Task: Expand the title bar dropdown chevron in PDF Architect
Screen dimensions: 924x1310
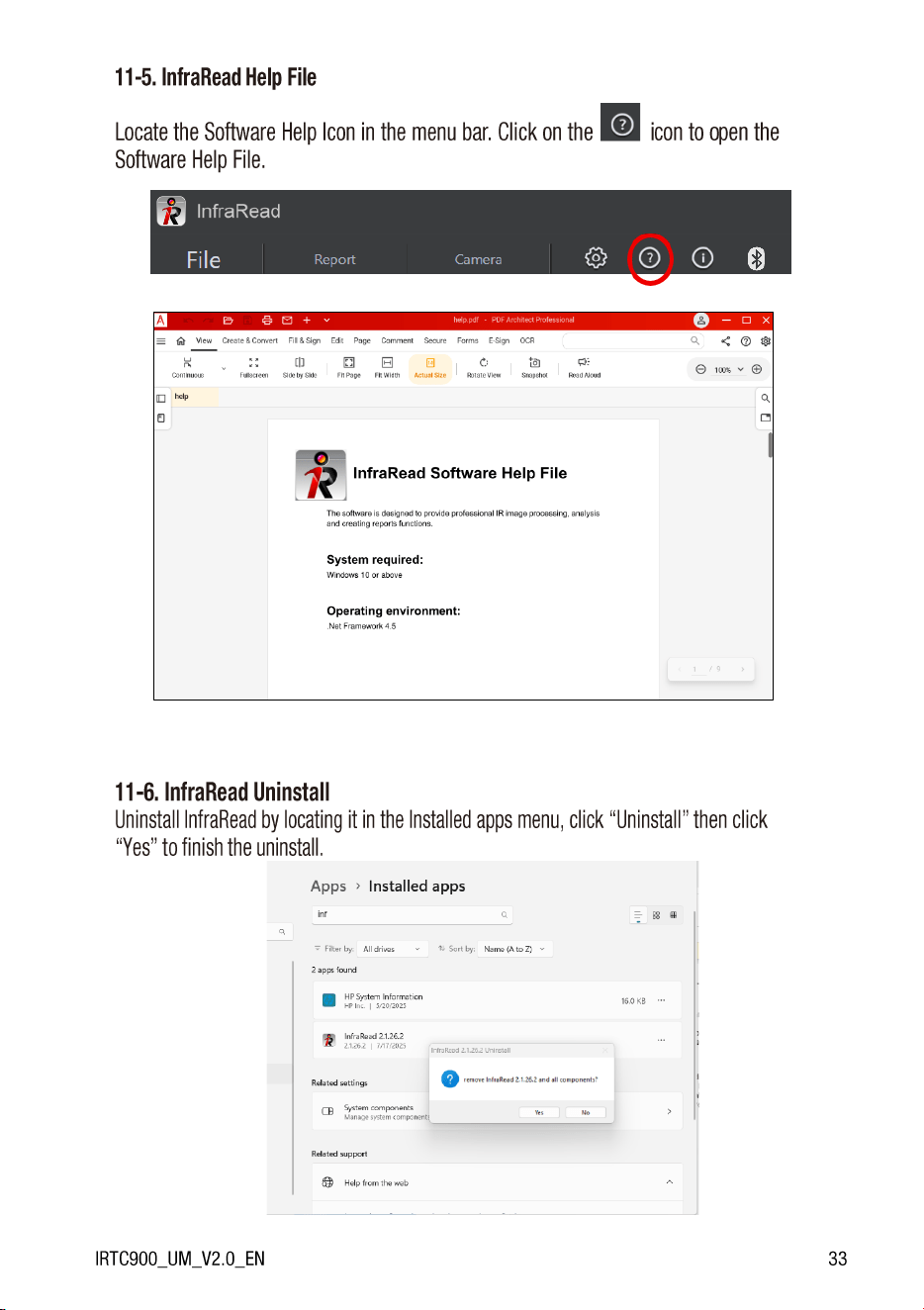Action: (x=326, y=321)
